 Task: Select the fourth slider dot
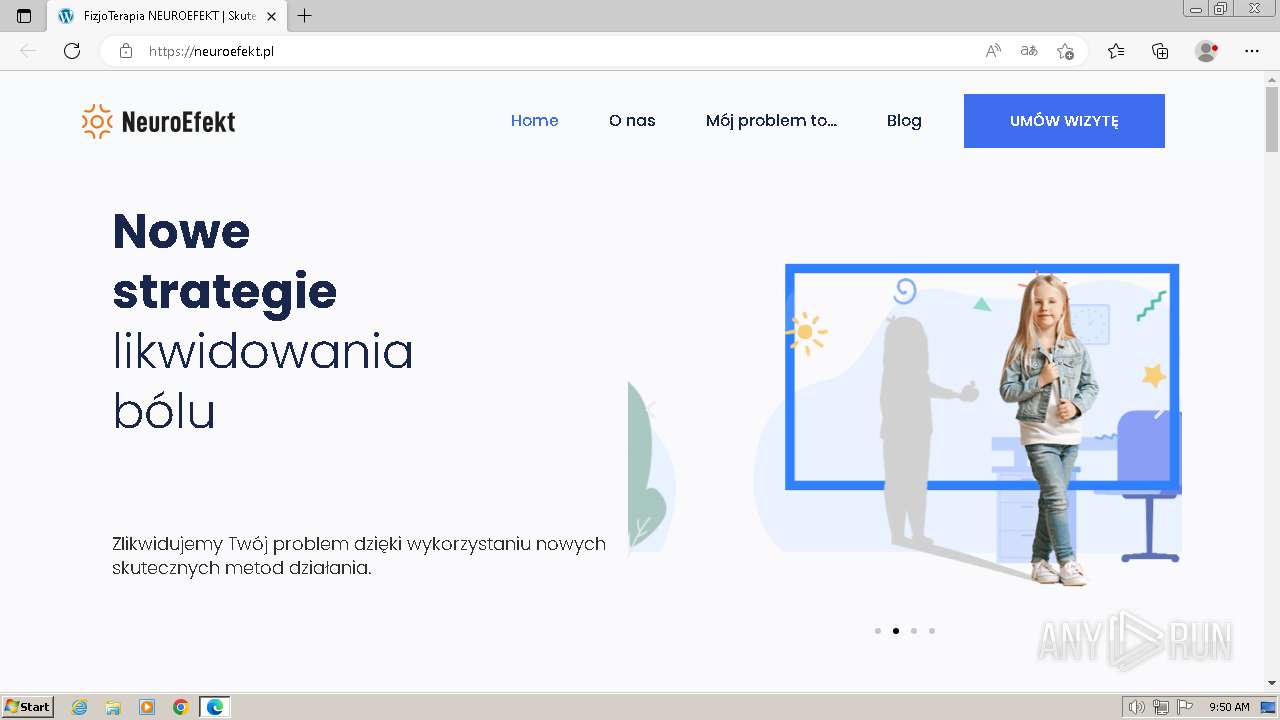click(x=932, y=631)
